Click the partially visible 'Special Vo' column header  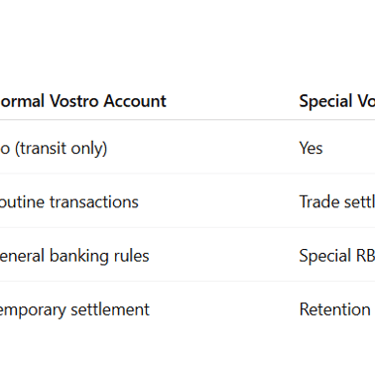click(337, 101)
